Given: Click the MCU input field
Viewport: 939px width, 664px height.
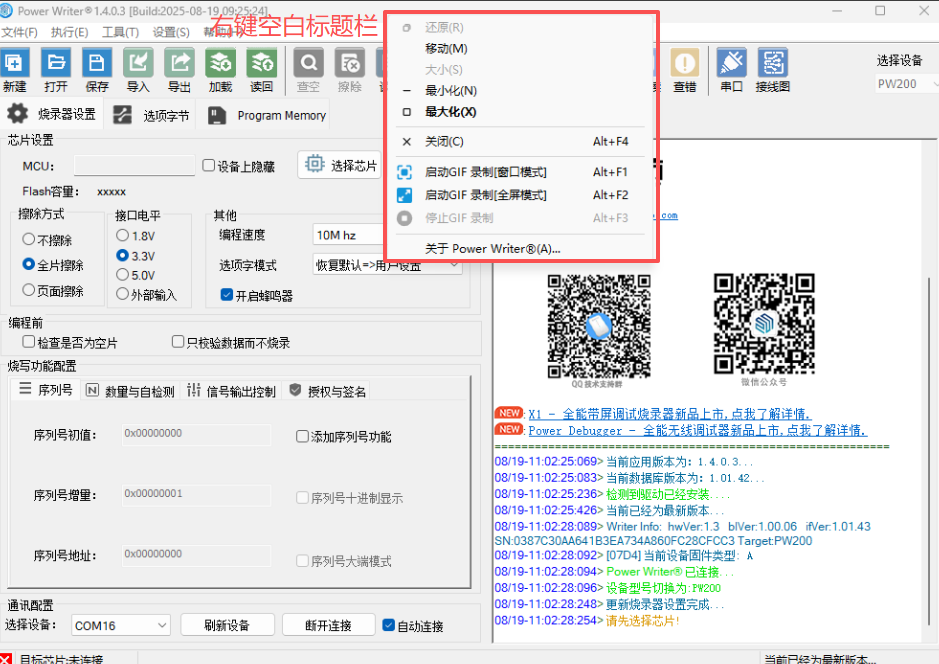Looking at the screenshot, I should tap(134, 165).
